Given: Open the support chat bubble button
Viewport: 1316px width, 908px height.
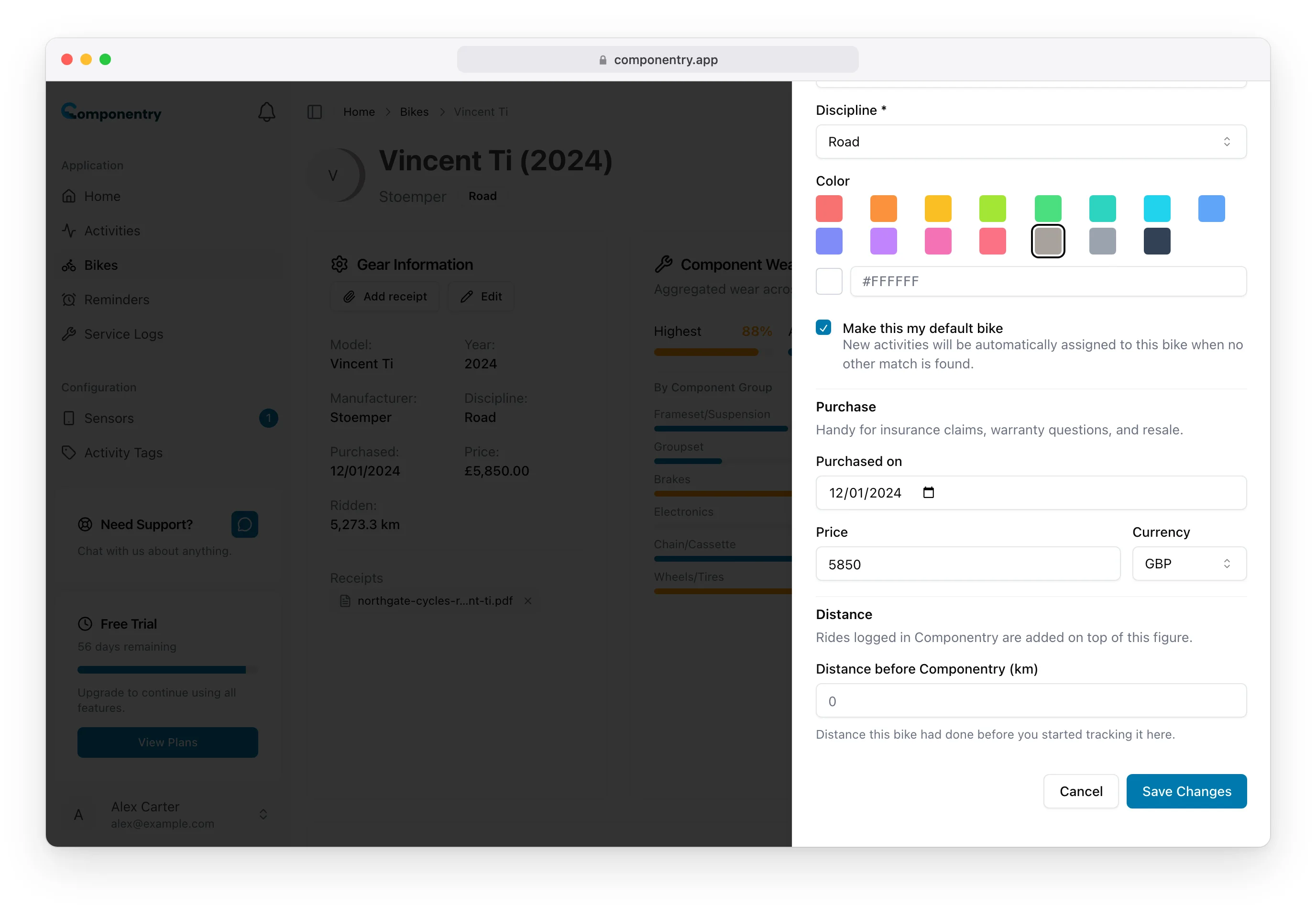Looking at the screenshot, I should pyautogui.click(x=244, y=524).
